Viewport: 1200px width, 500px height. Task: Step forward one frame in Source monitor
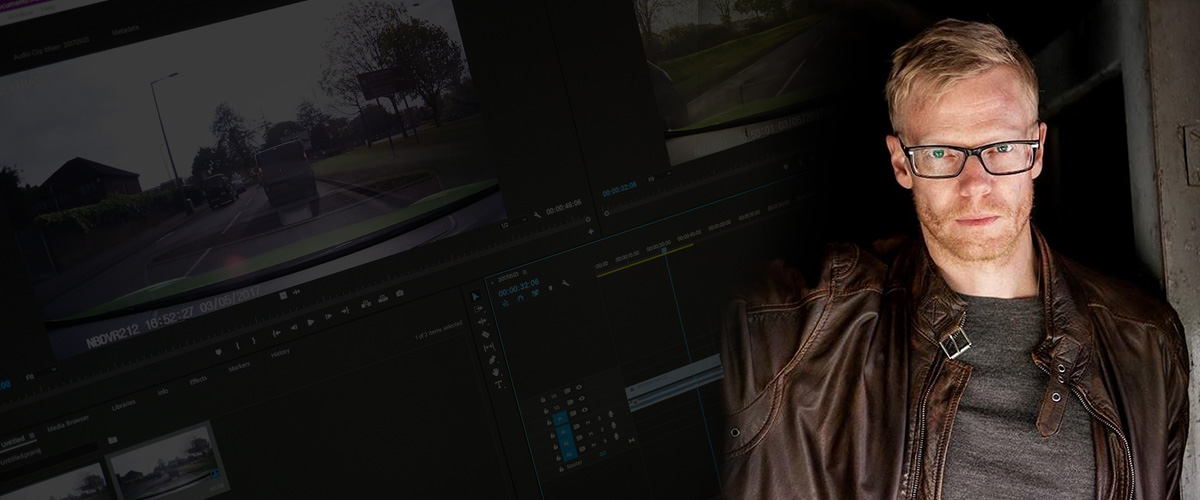328,316
